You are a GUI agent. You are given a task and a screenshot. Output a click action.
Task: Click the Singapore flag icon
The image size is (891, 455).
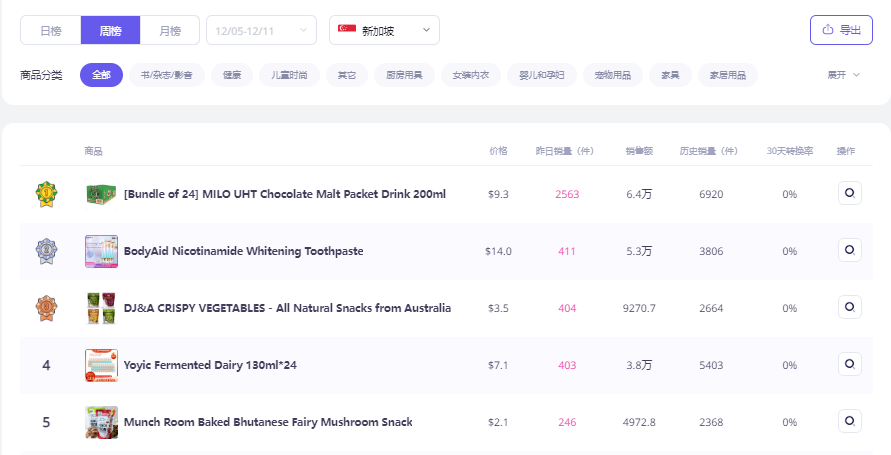coord(347,29)
